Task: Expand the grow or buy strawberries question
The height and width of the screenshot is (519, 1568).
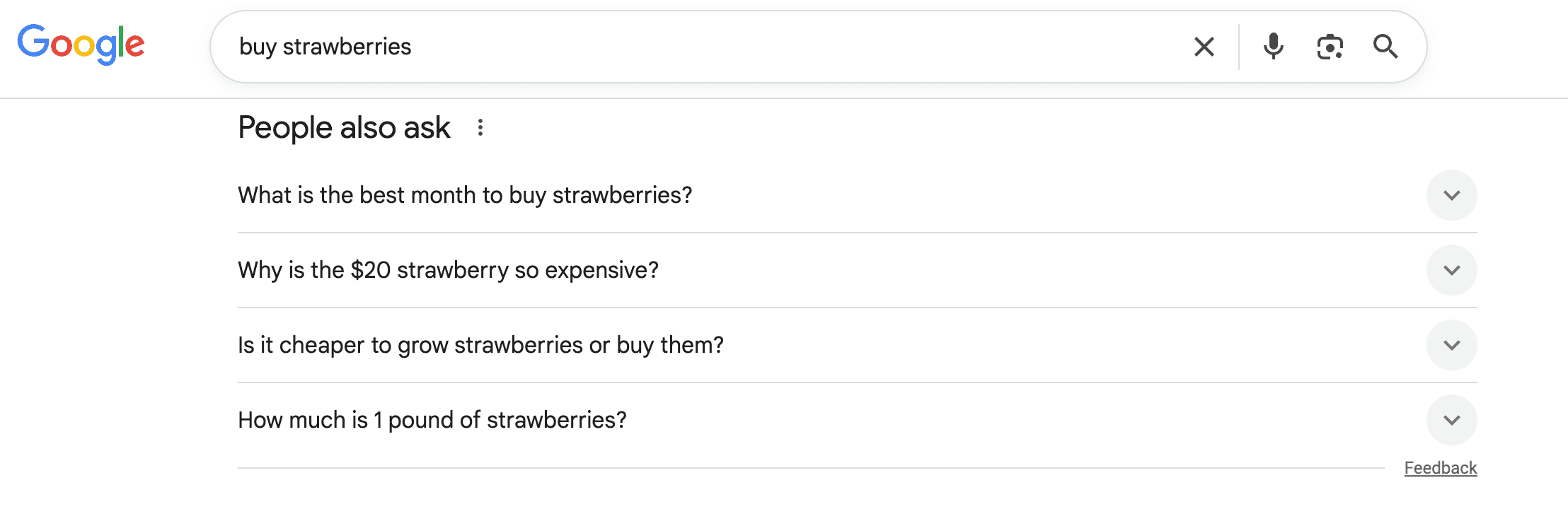Action: coord(1452,344)
